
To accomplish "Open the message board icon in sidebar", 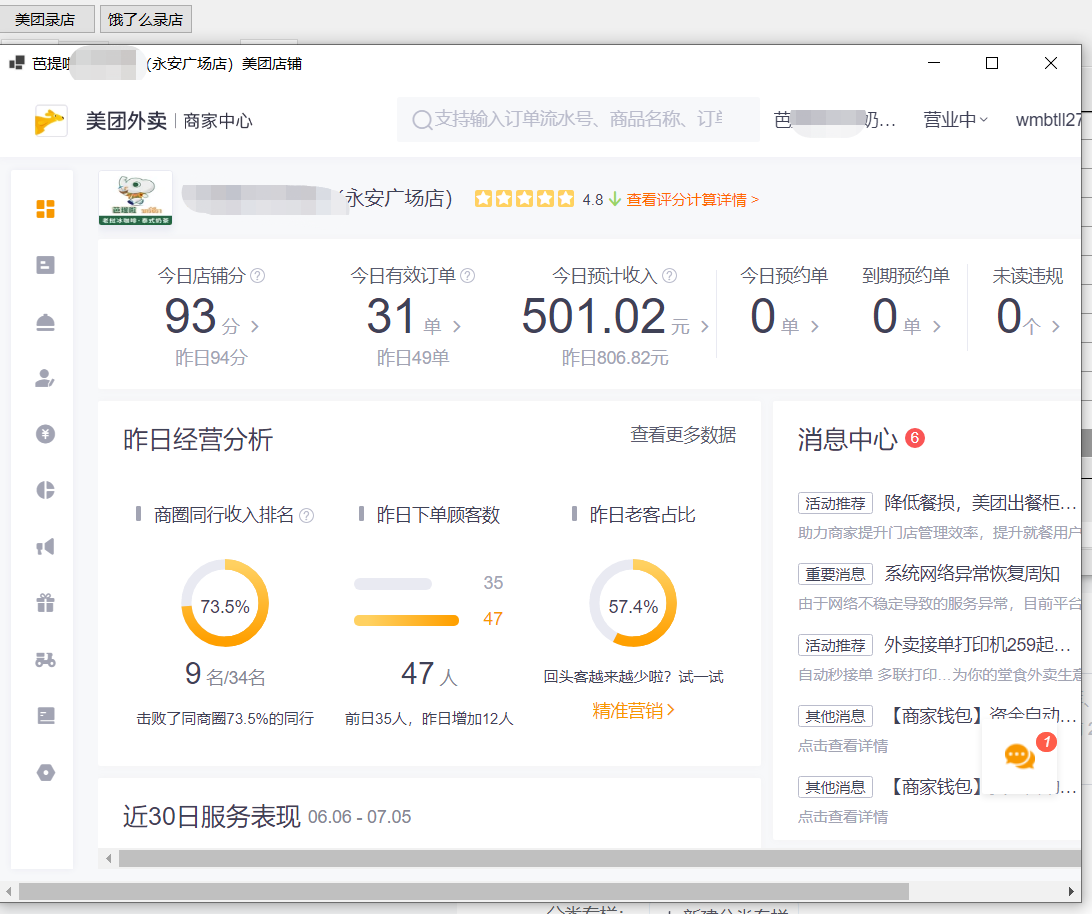I will point(45,715).
